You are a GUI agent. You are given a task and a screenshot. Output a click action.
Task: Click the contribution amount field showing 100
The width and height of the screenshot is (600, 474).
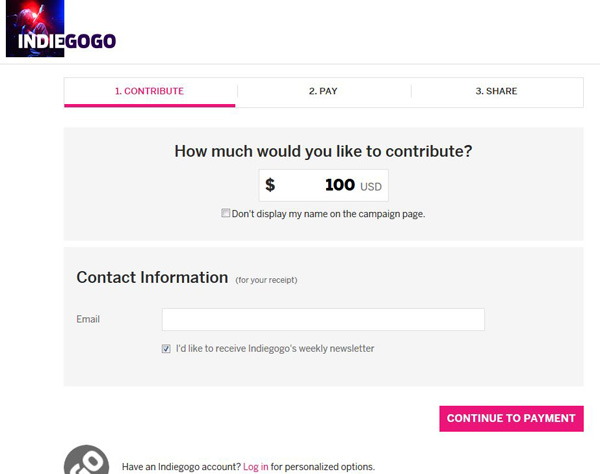323,185
